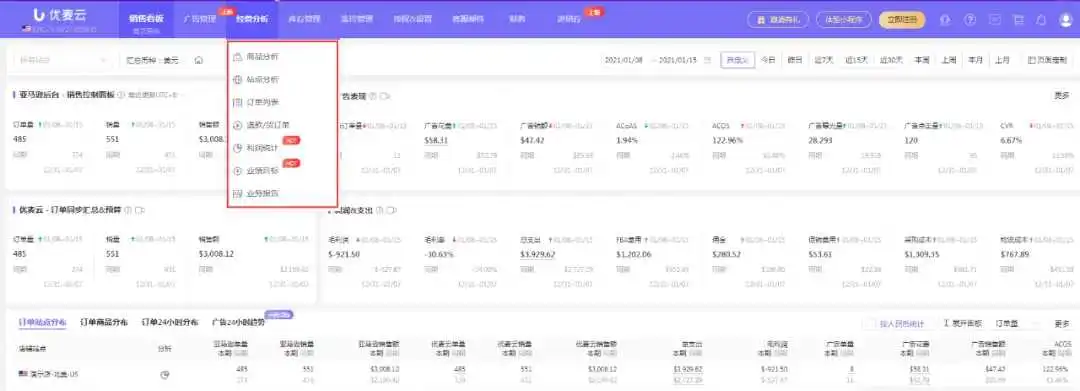Select the 本周 date filter
This screenshot has height=391, width=1080.
pos(922,60)
